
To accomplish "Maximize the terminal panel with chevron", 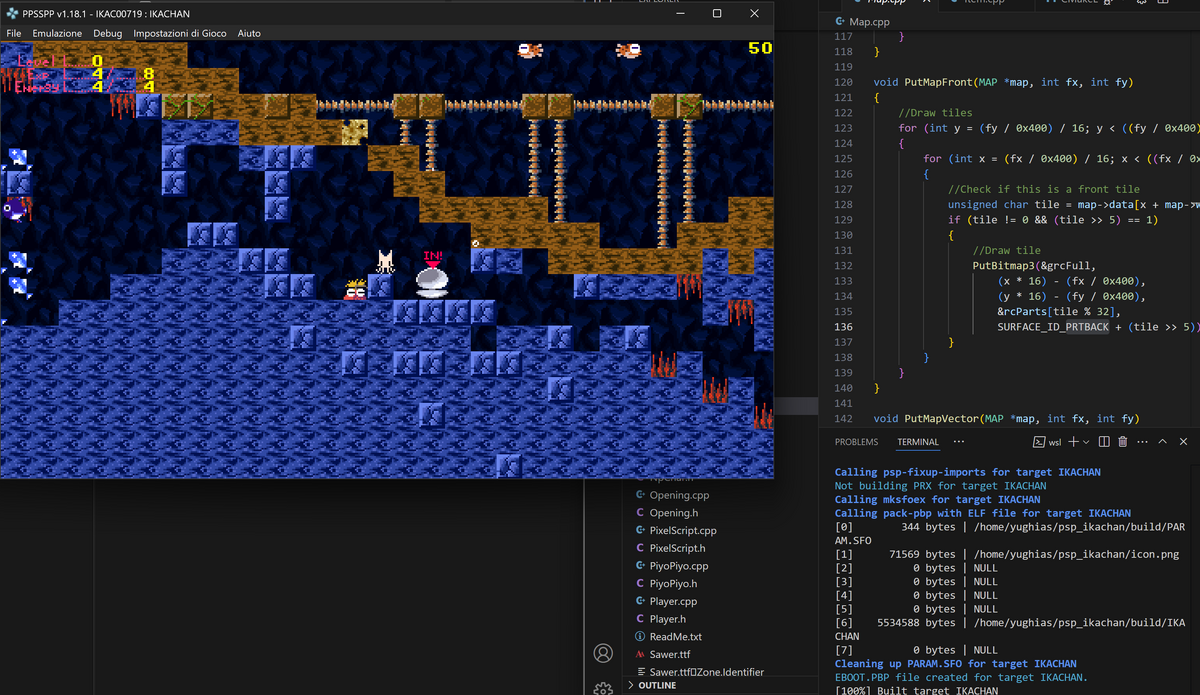I will point(1163,442).
